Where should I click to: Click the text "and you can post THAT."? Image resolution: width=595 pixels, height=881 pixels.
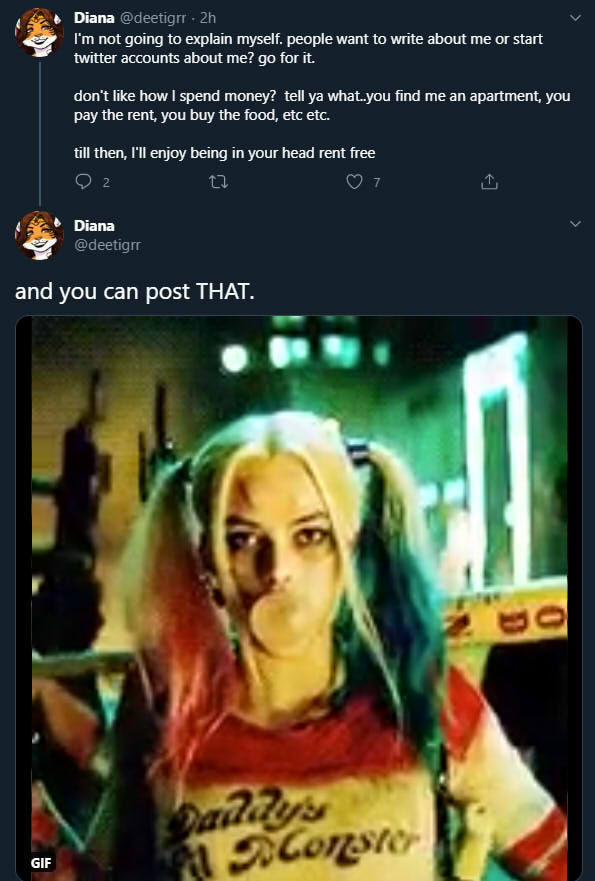click(x=135, y=292)
